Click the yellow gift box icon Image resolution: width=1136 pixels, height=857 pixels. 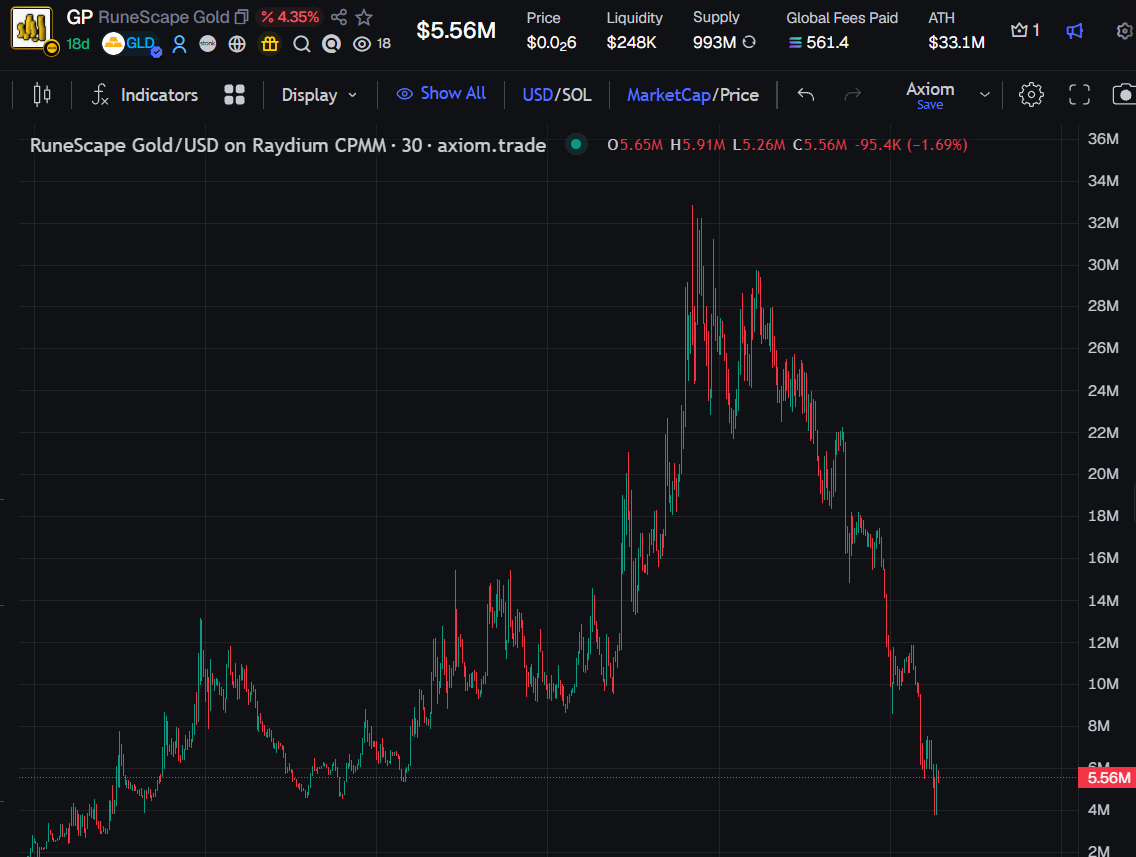(270, 44)
